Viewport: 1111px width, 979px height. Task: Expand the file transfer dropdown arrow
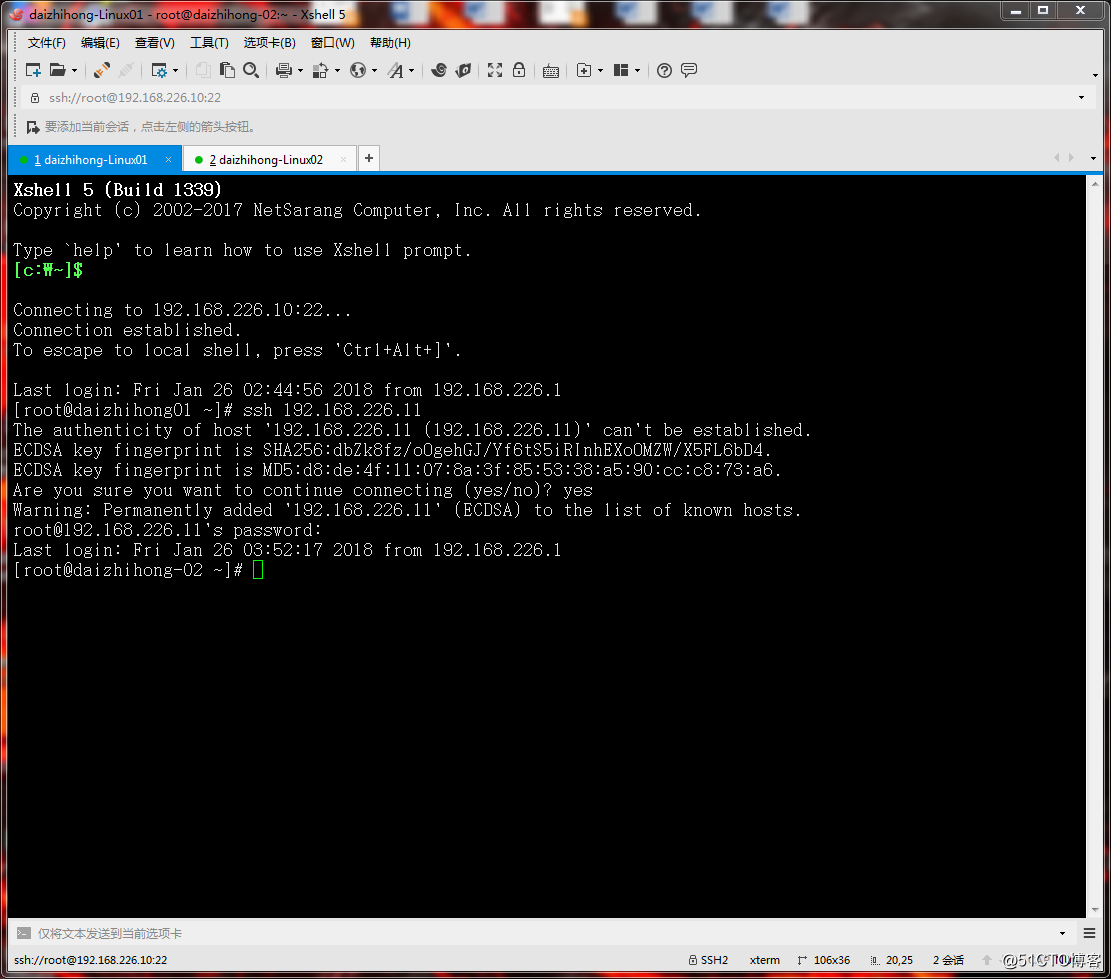[337, 70]
